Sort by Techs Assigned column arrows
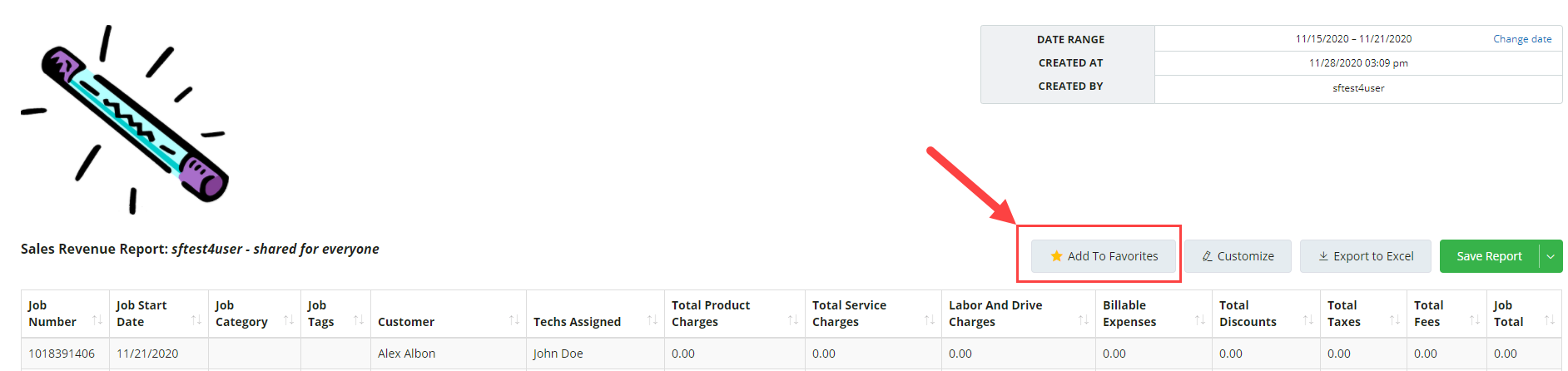 click(x=653, y=320)
